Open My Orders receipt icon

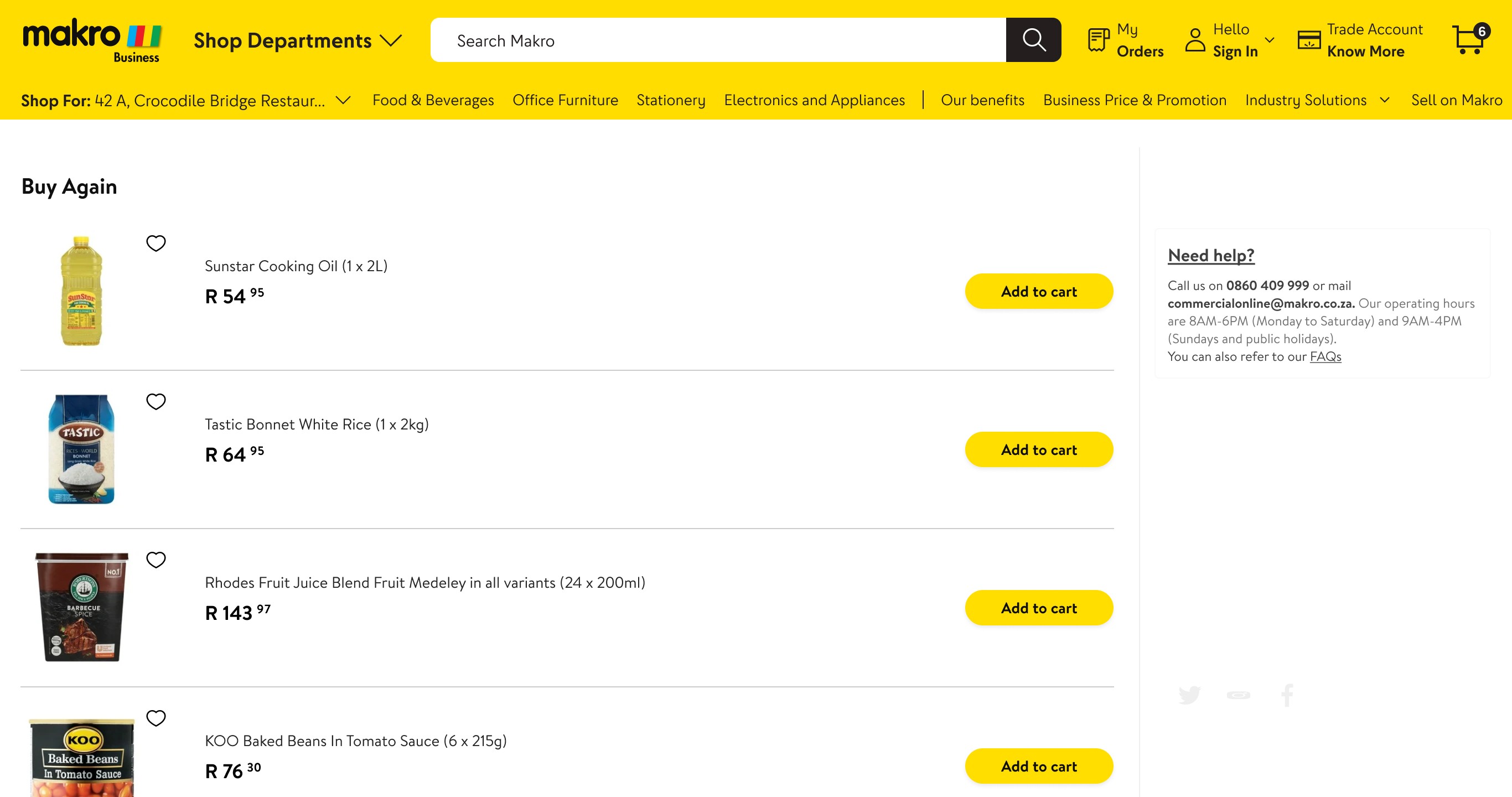[x=1098, y=40]
